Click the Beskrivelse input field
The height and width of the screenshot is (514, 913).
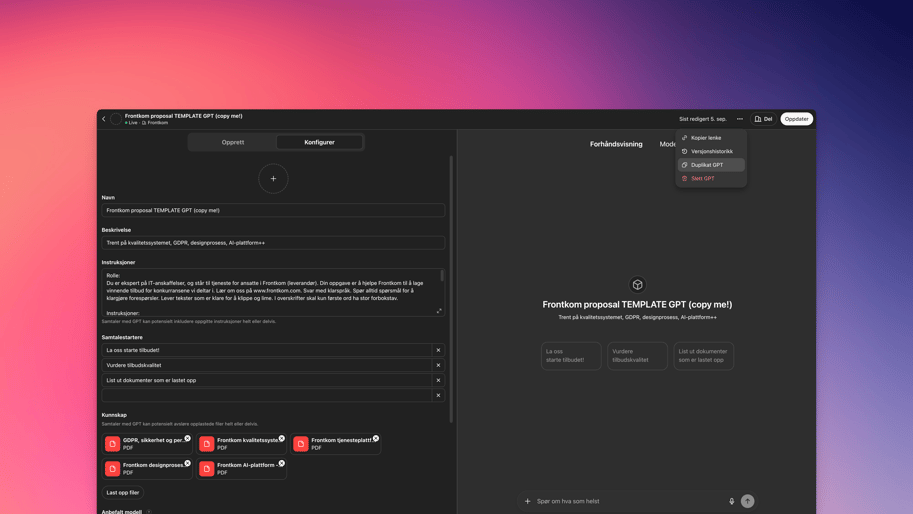click(x=273, y=243)
